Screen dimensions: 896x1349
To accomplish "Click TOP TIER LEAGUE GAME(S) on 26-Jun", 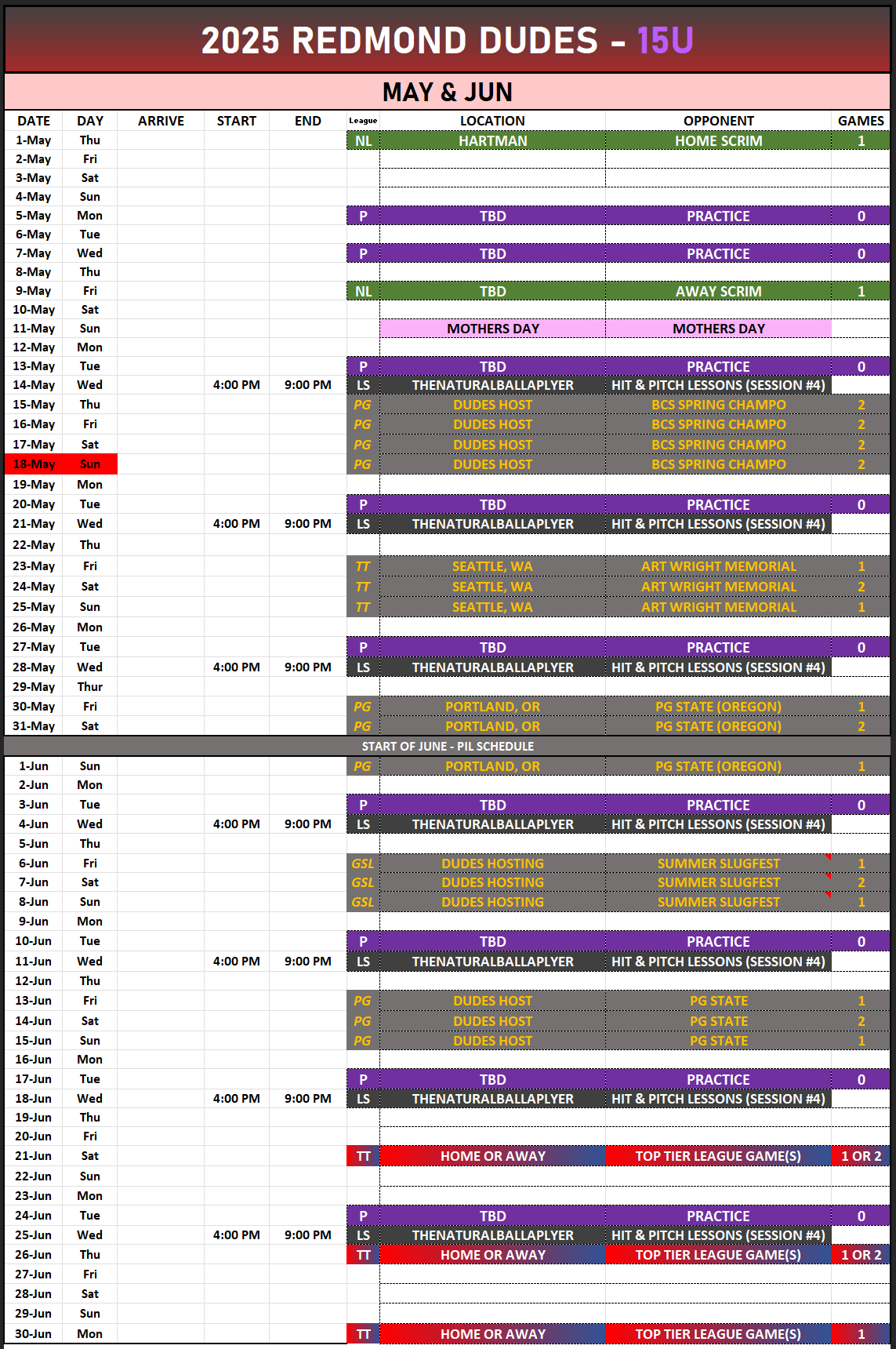I will click(x=718, y=1255).
